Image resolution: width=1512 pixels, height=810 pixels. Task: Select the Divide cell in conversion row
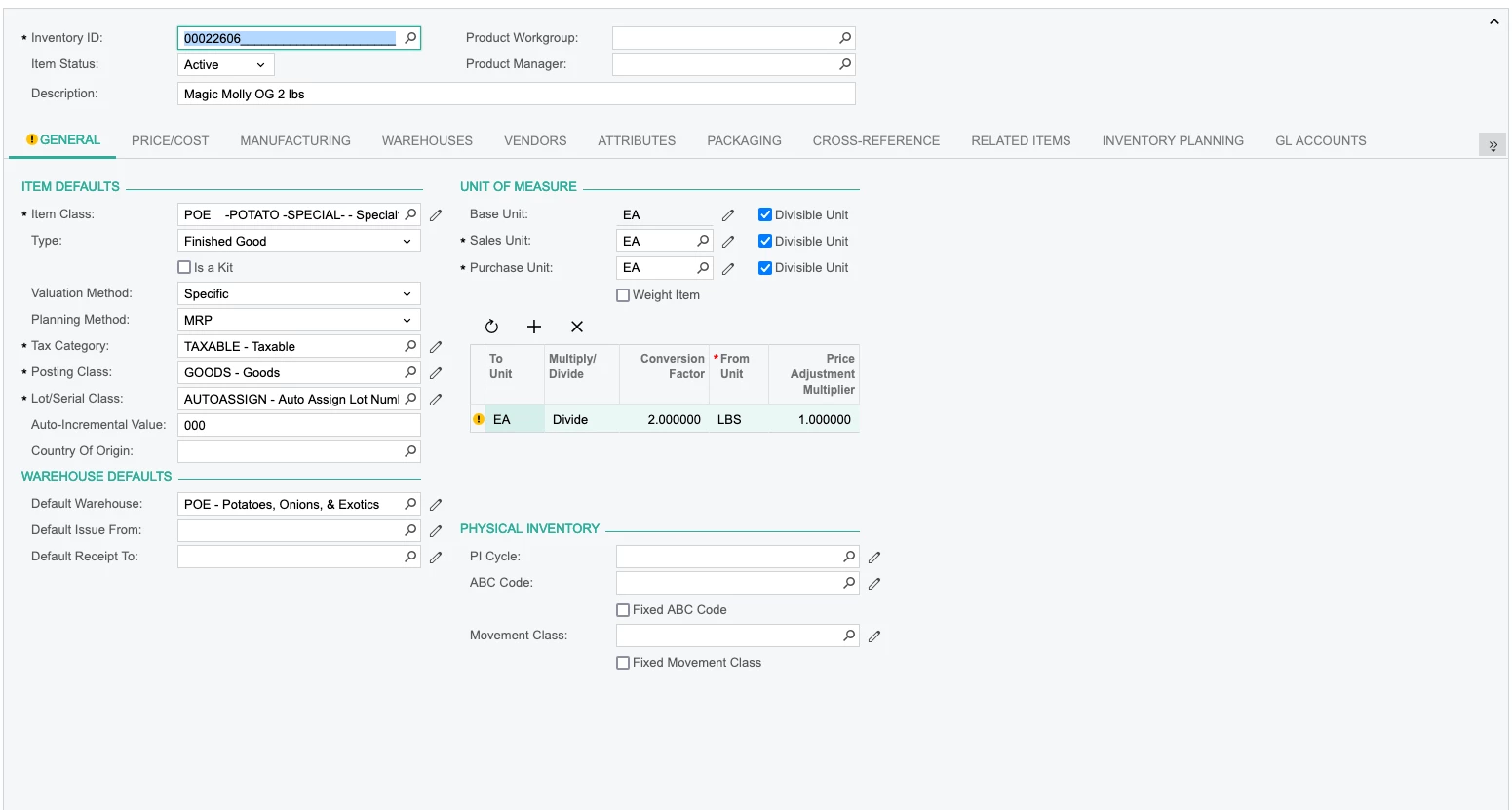pyautogui.click(x=582, y=419)
